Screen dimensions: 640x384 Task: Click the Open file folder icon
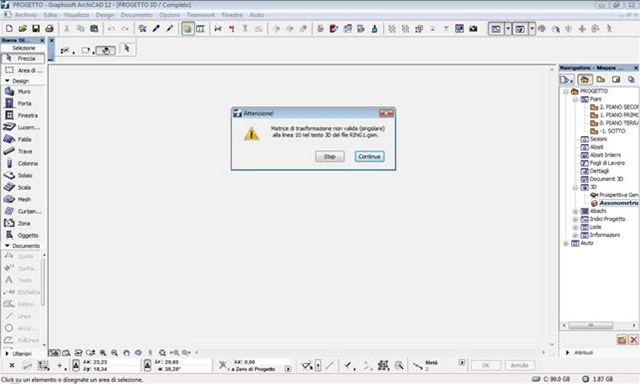coord(22,29)
